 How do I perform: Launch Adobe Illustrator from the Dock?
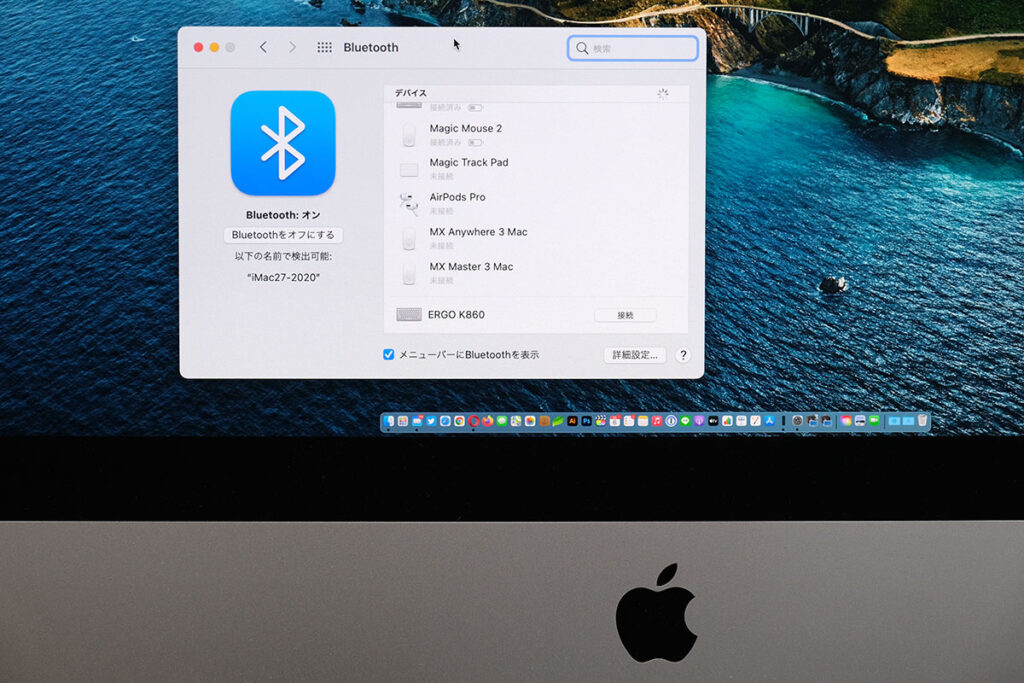572,421
